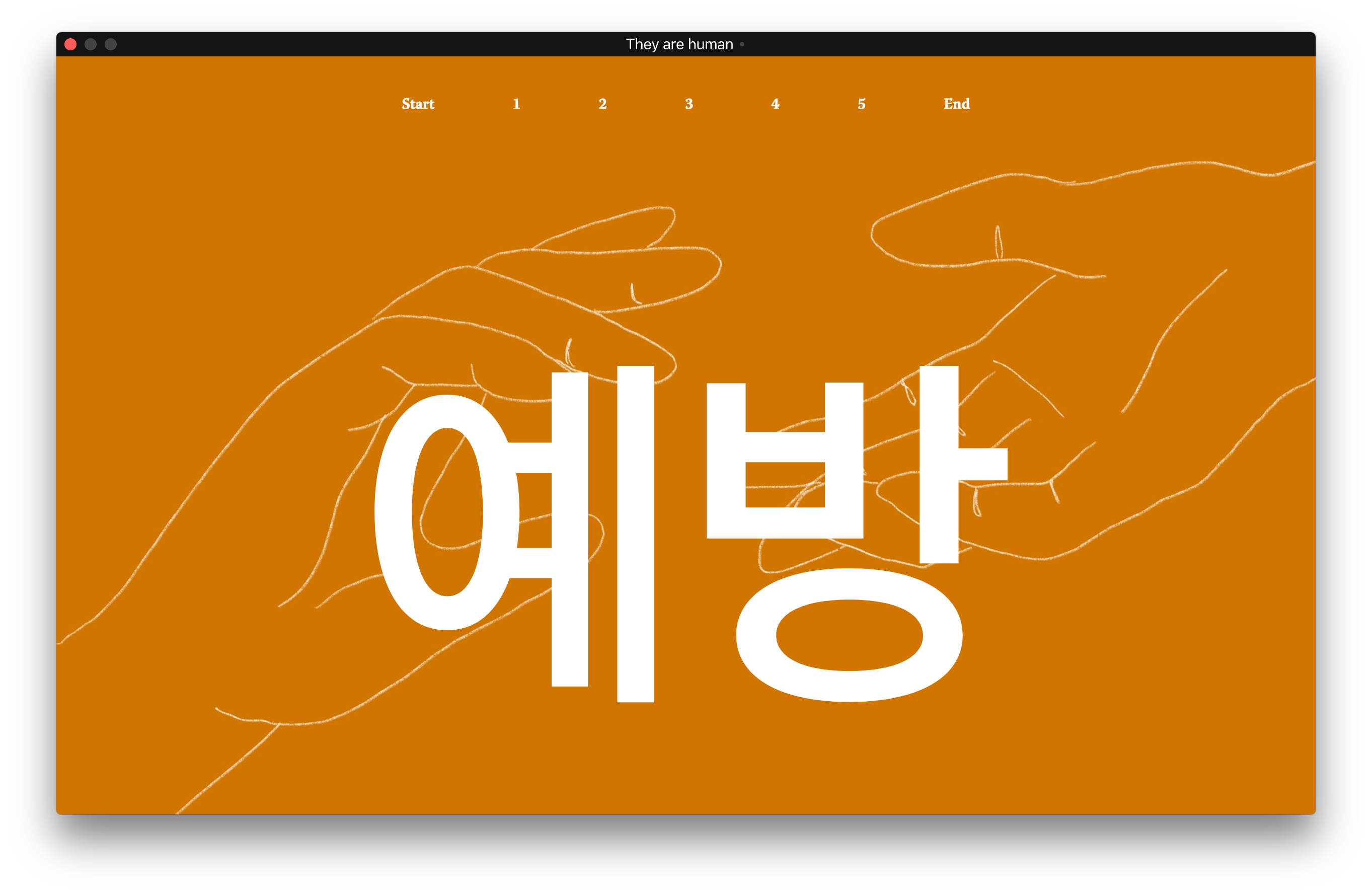Click the large Korean text 예방
The width and height of the screenshot is (1372, 895).
coord(691,534)
